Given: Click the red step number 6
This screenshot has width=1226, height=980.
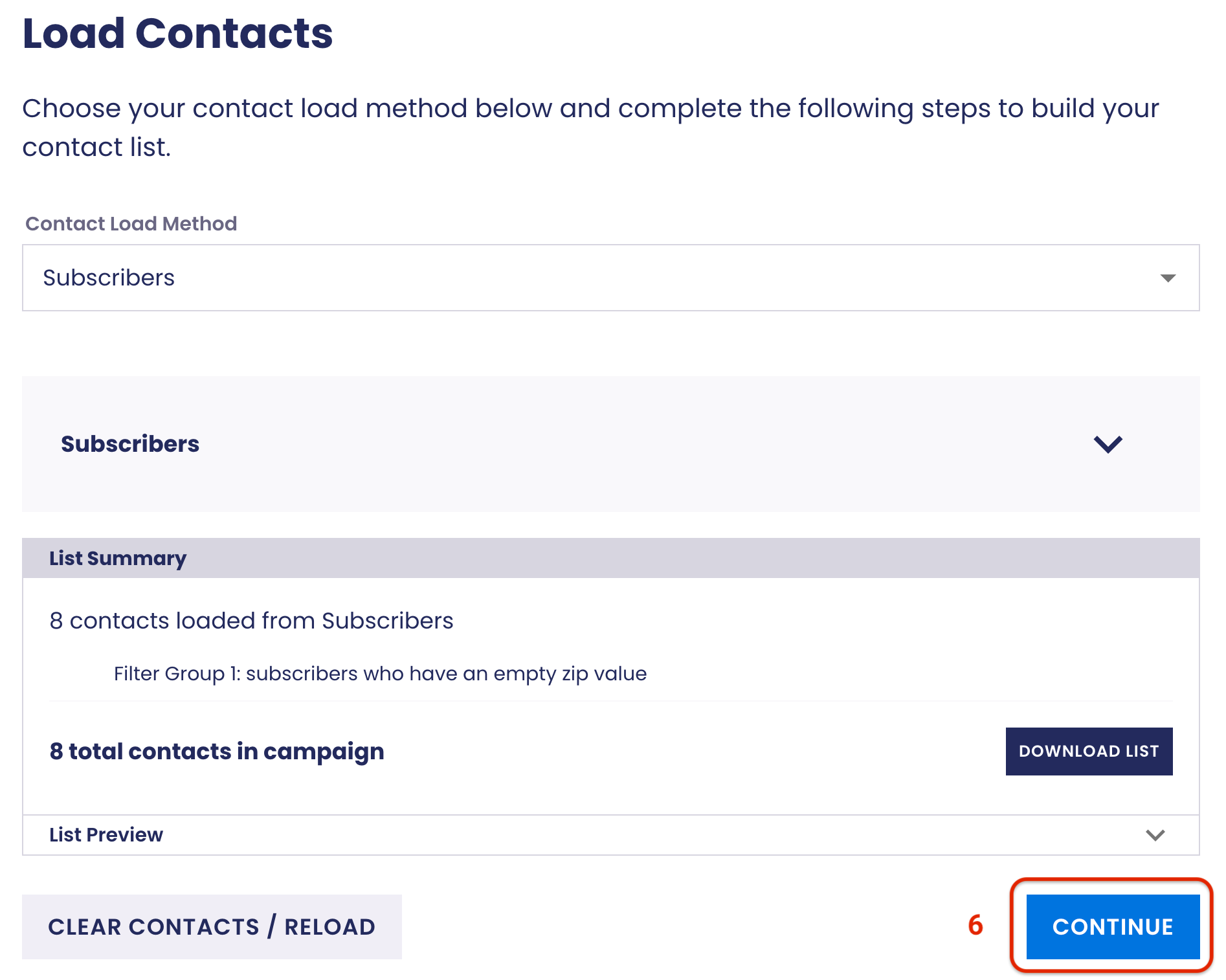Looking at the screenshot, I should click(975, 926).
